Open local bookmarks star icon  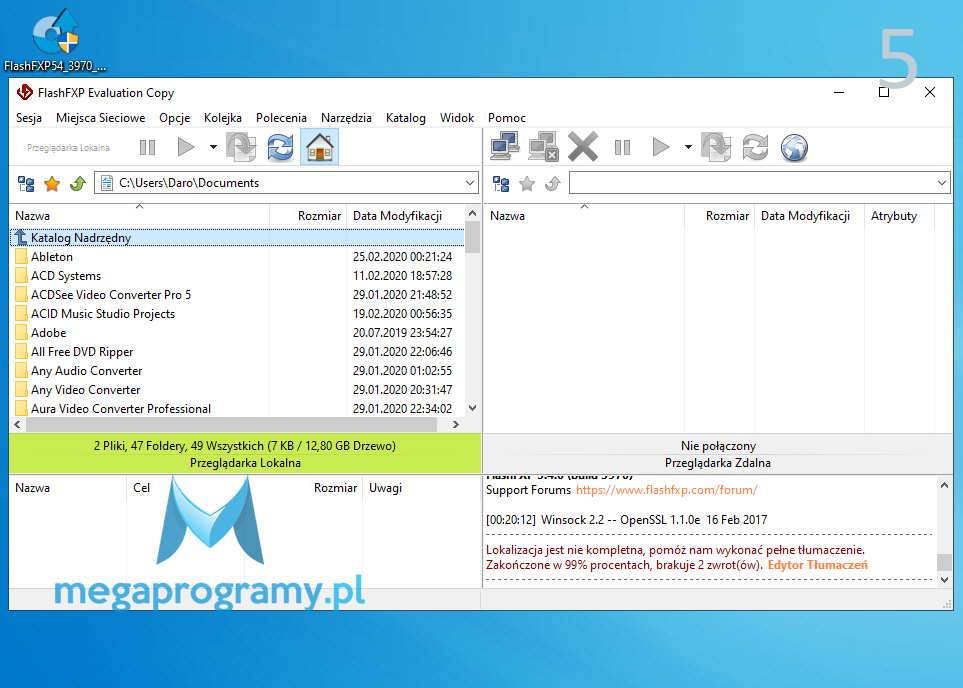52,184
